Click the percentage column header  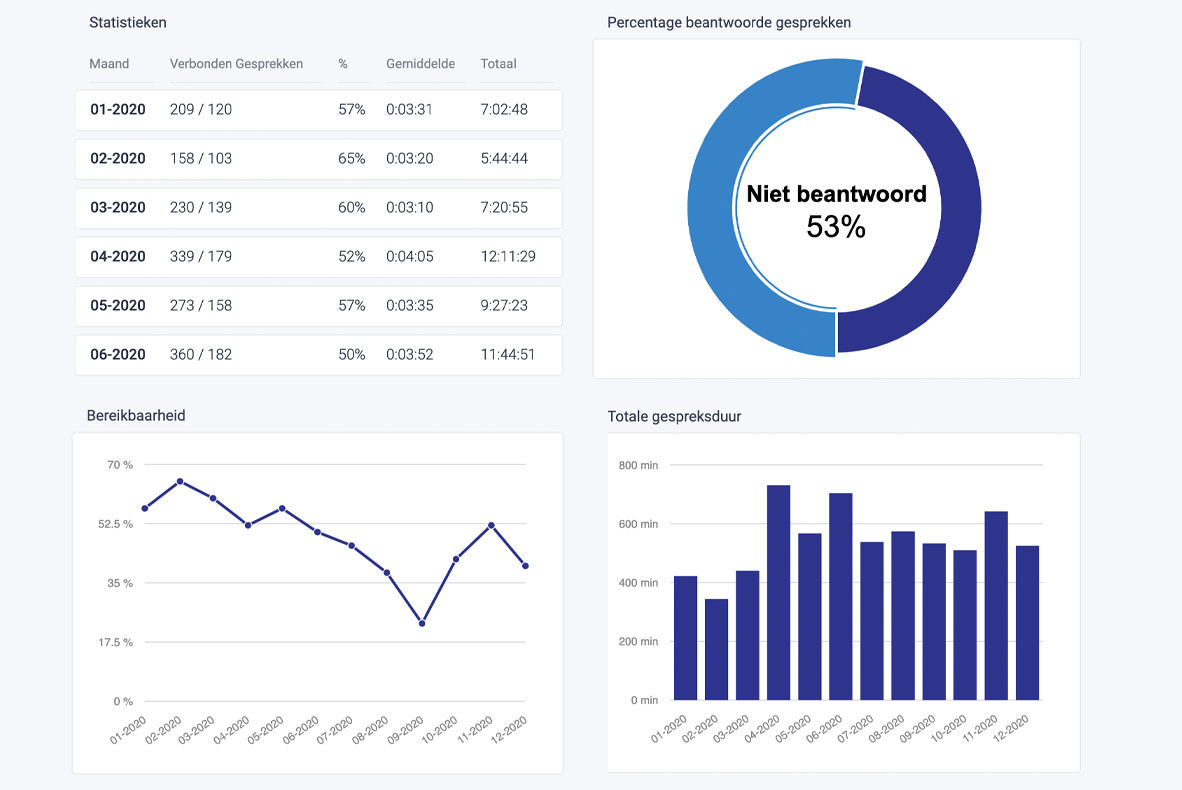click(343, 64)
